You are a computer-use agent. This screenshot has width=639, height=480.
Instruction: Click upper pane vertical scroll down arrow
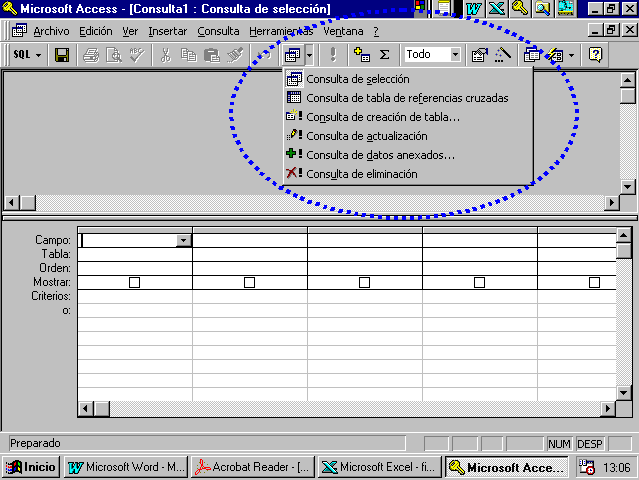[627, 187]
